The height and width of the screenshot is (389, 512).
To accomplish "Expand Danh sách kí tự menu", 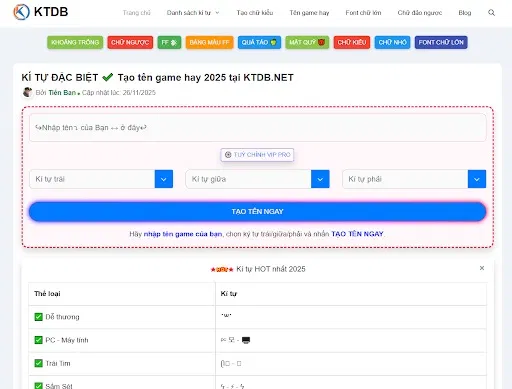I will (x=193, y=13).
